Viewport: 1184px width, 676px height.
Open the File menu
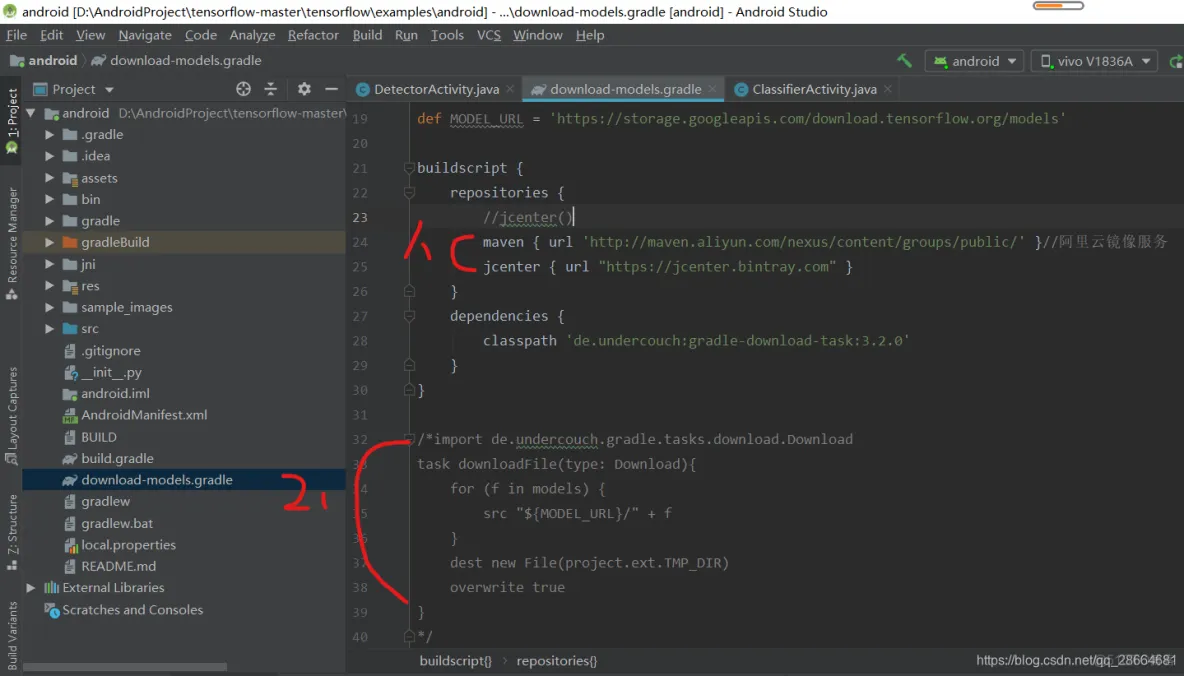pos(16,35)
